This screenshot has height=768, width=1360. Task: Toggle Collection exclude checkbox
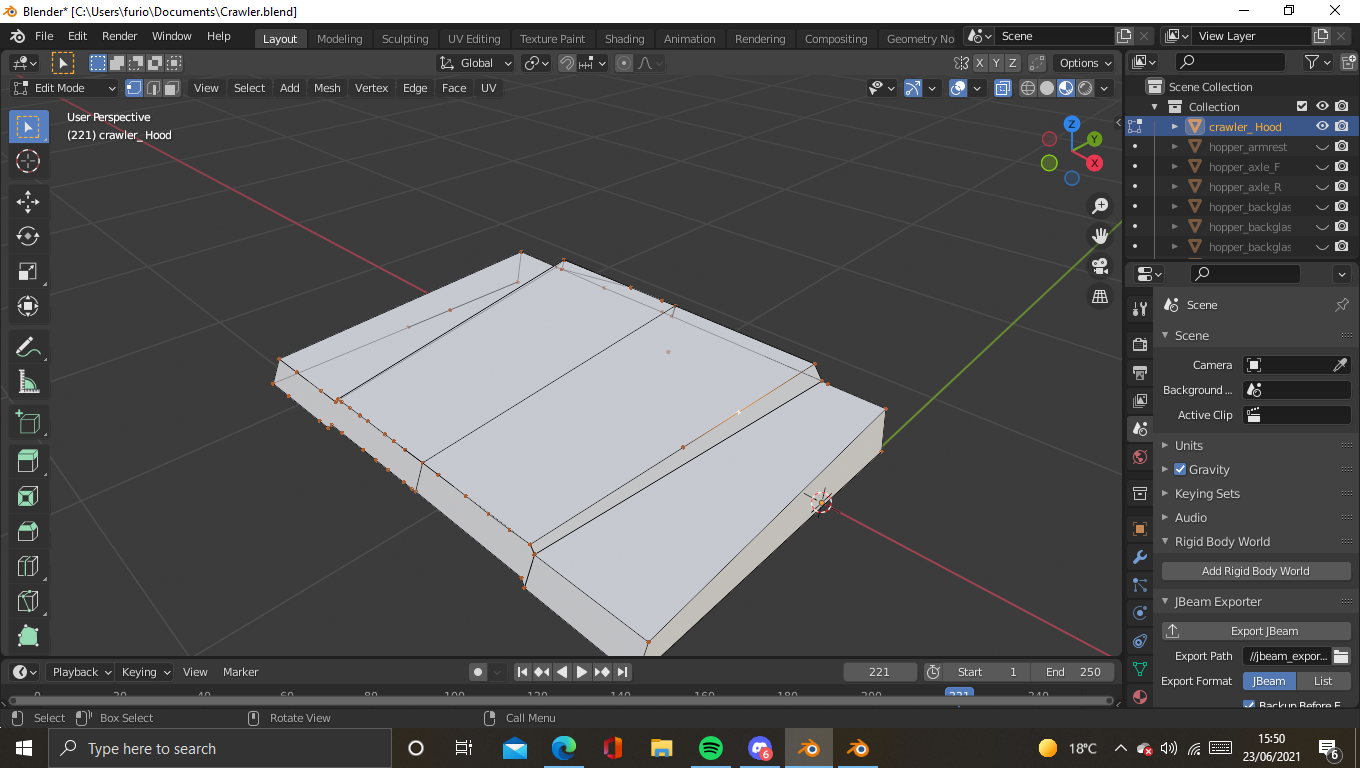[x=1302, y=107]
